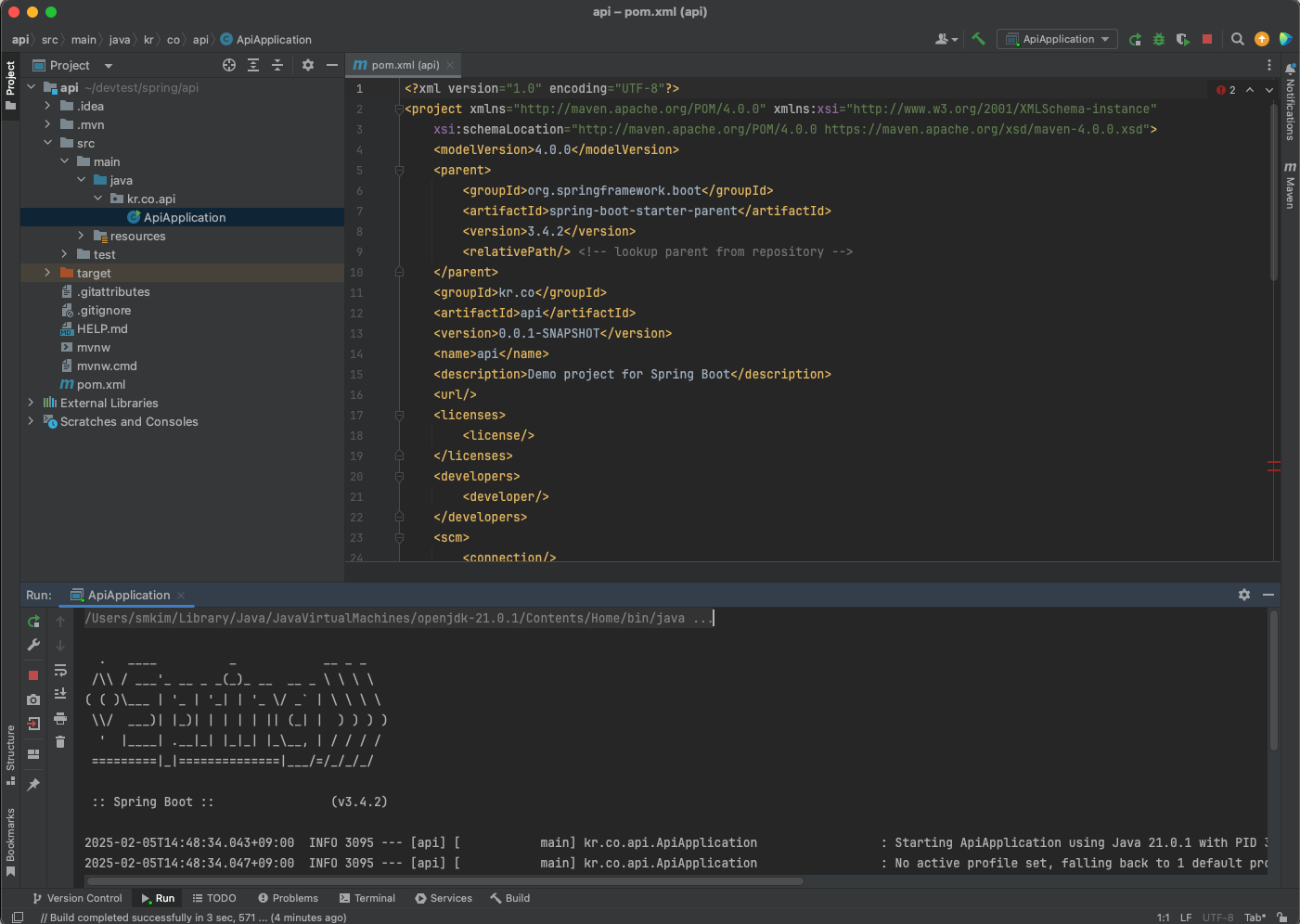Minimize the Run tool window
1300x924 pixels.
pyautogui.click(x=1268, y=595)
